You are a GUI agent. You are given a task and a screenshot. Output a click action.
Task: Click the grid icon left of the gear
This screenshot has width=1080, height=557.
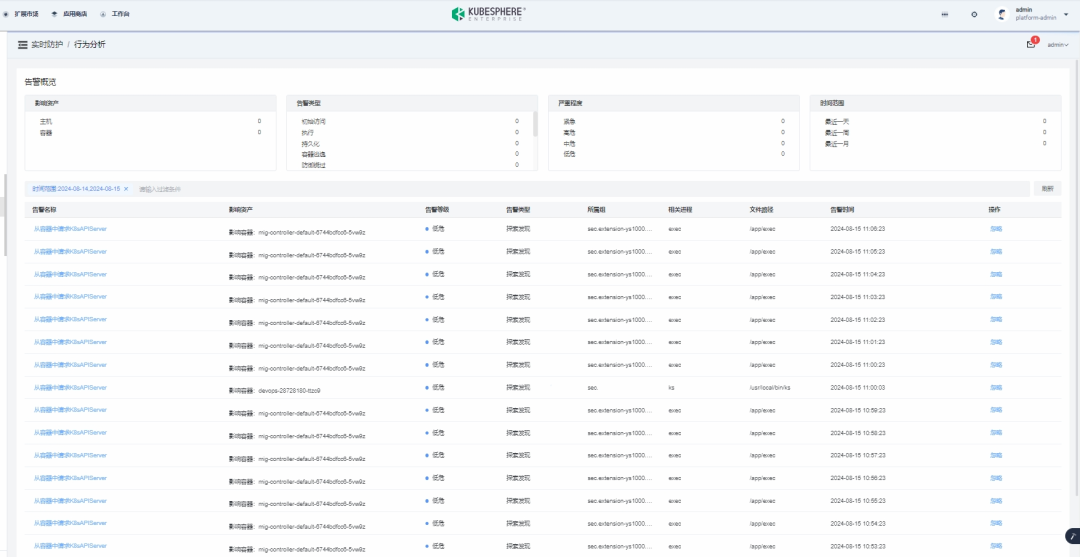pyautogui.click(x=945, y=14)
